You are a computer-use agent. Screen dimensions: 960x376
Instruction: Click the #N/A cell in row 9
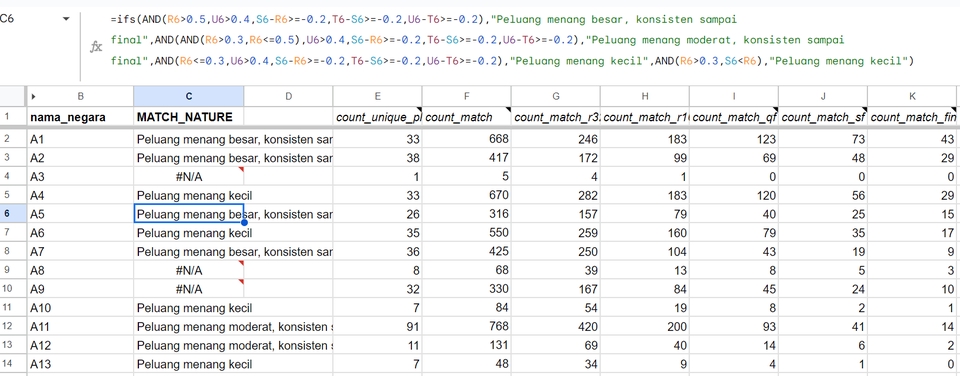point(189,271)
